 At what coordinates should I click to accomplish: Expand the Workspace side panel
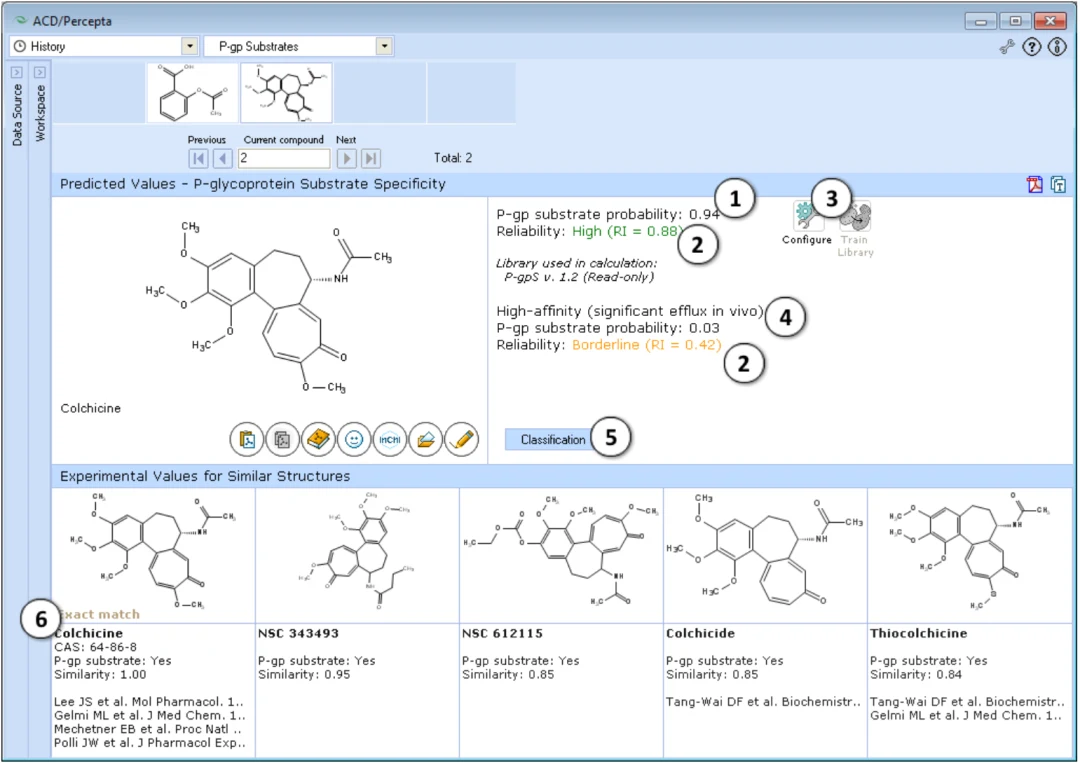point(40,72)
